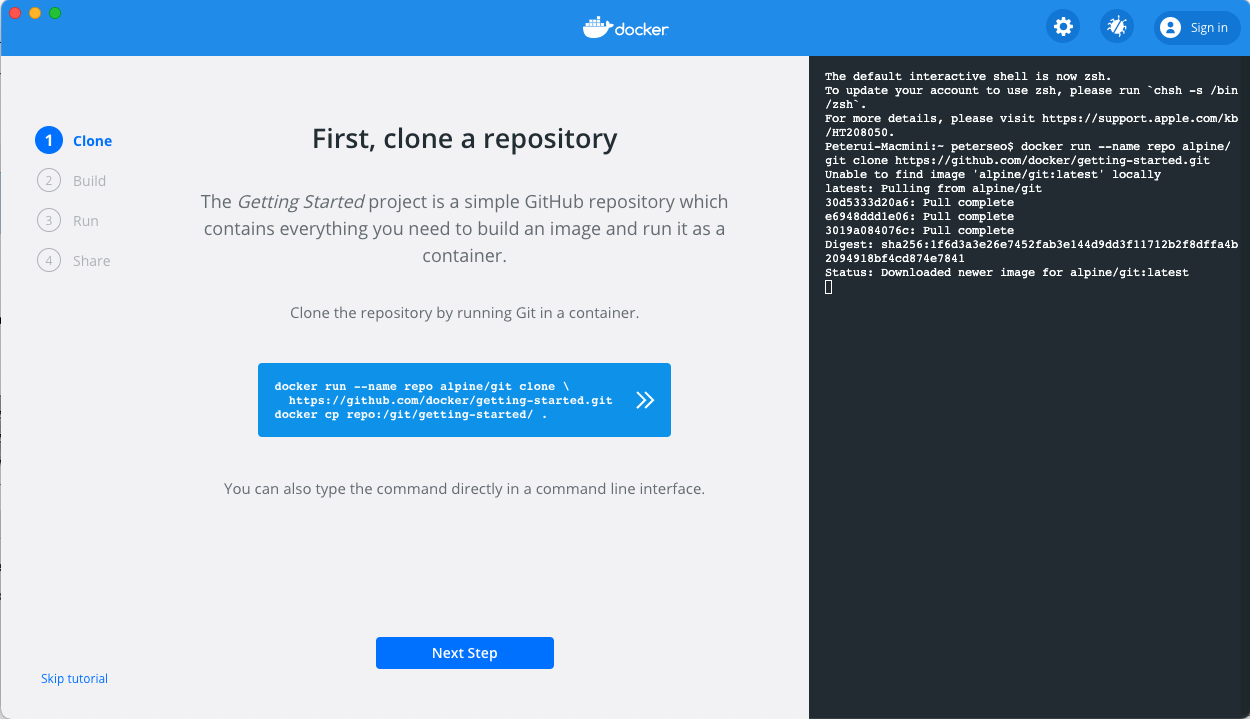Open the troubleshoot bug icon
The width and height of the screenshot is (1250, 719).
tap(1117, 27)
